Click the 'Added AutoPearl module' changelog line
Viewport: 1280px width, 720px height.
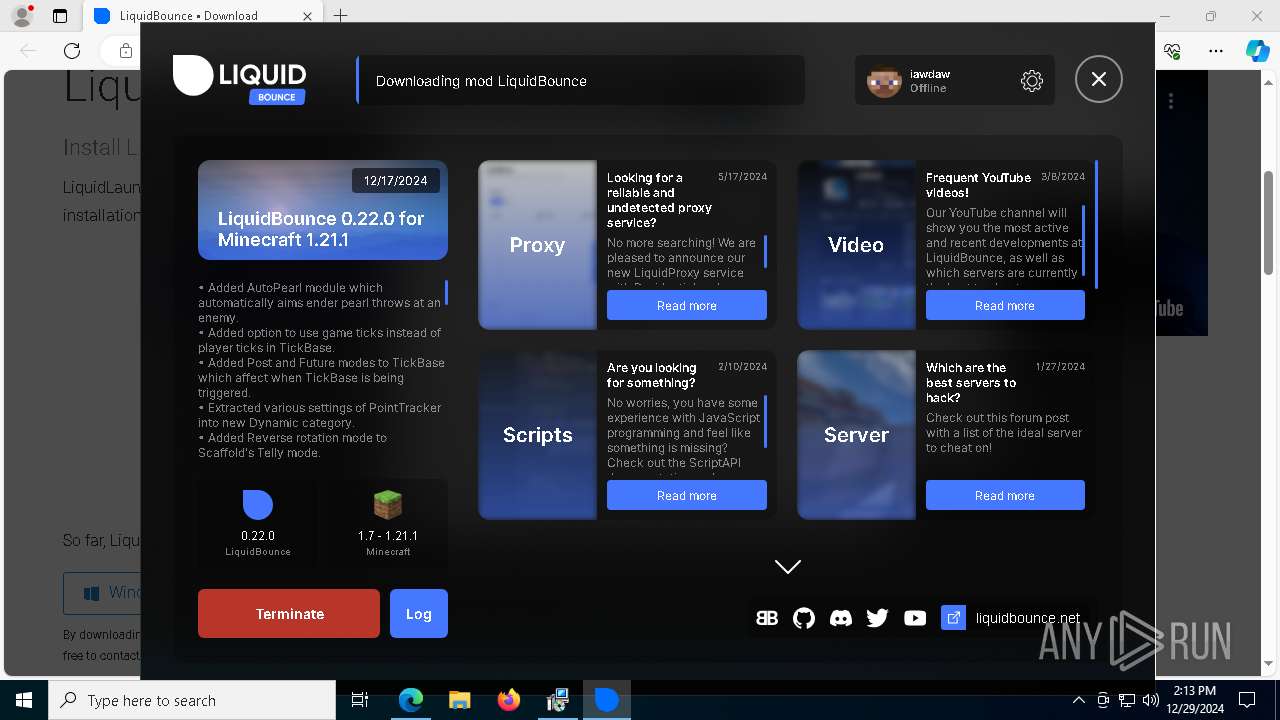pos(319,302)
